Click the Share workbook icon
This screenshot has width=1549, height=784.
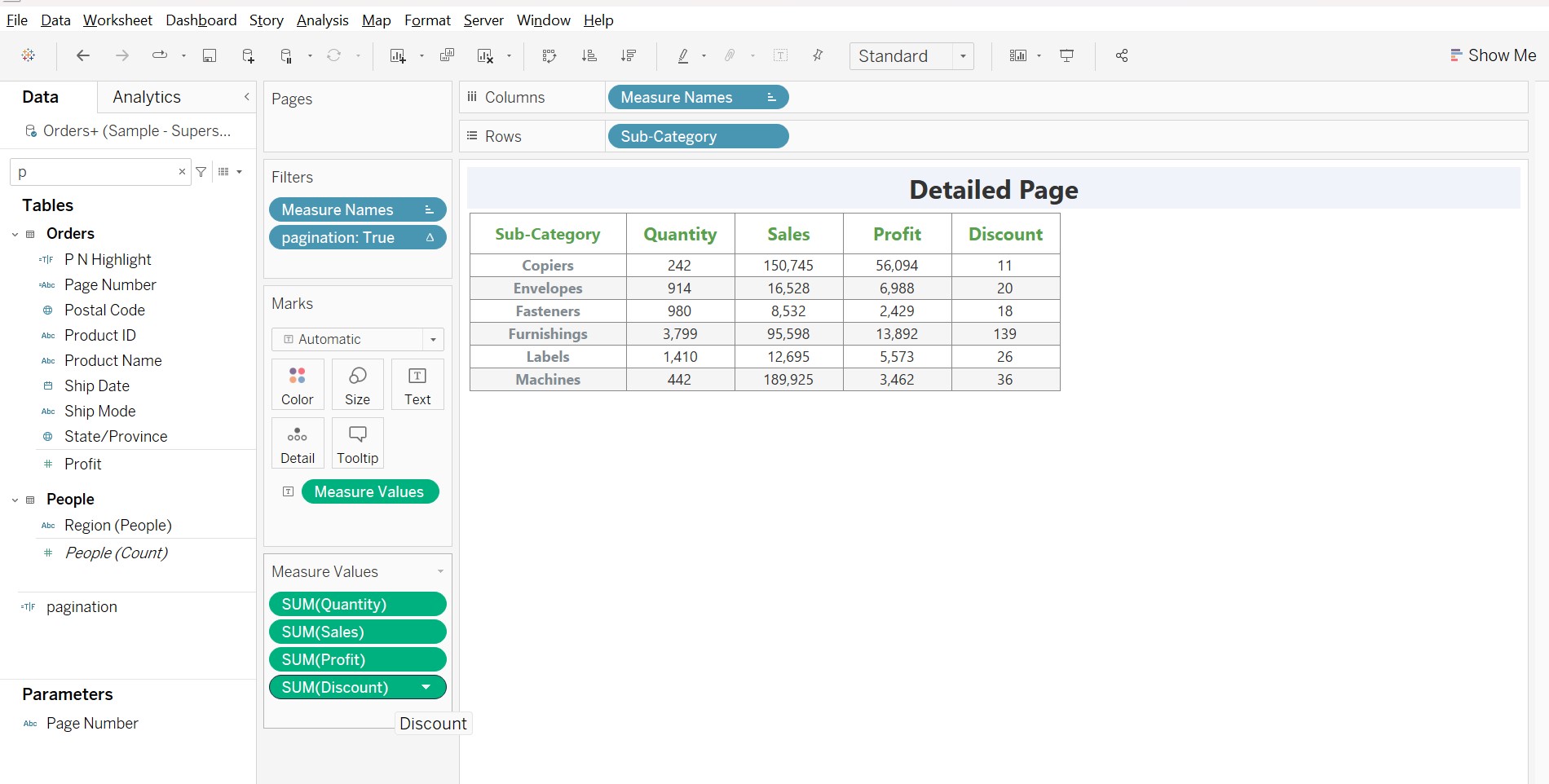point(1122,55)
